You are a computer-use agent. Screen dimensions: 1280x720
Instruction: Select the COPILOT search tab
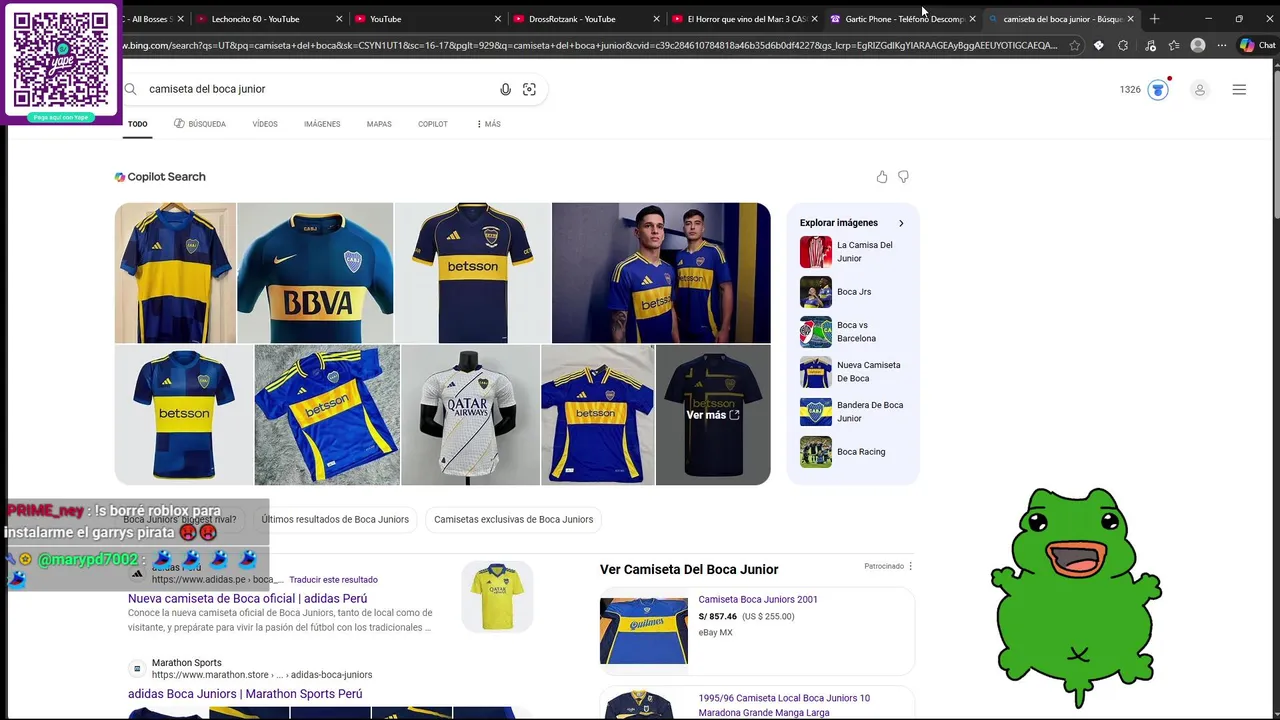click(433, 124)
